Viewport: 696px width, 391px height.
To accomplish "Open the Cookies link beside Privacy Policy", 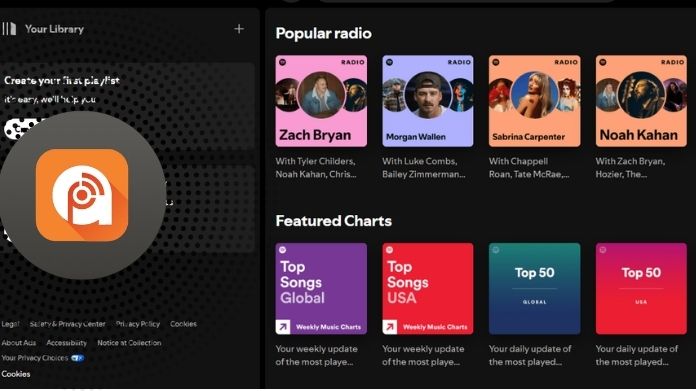I will 183,324.
